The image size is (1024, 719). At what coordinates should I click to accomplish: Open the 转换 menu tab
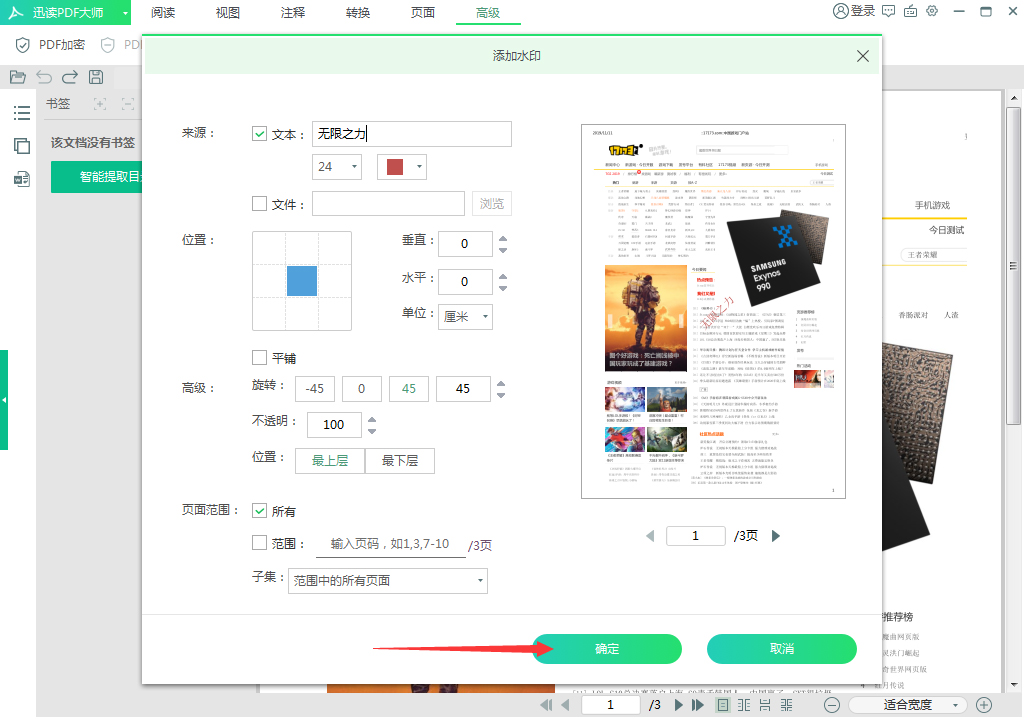[357, 14]
